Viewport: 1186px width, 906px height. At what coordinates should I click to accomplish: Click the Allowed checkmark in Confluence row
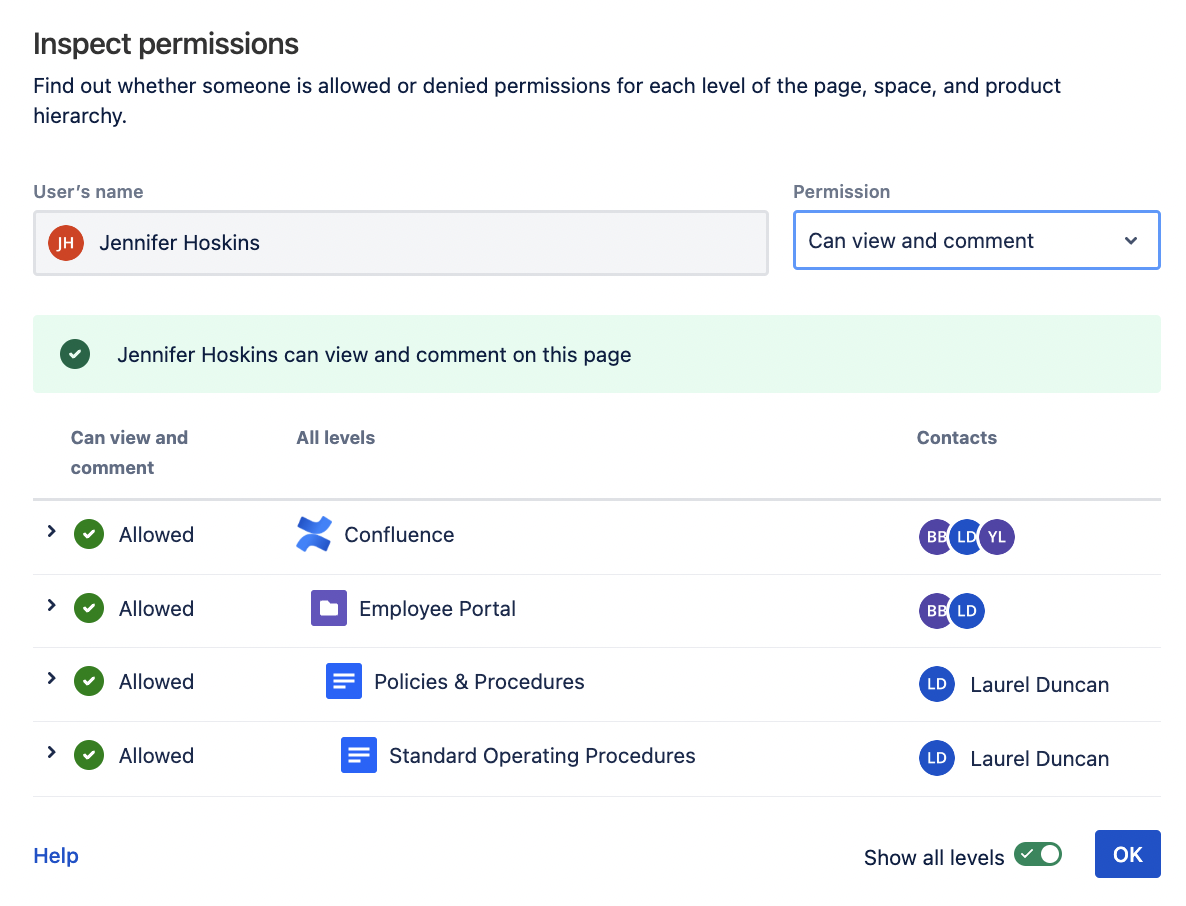click(89, 535)
